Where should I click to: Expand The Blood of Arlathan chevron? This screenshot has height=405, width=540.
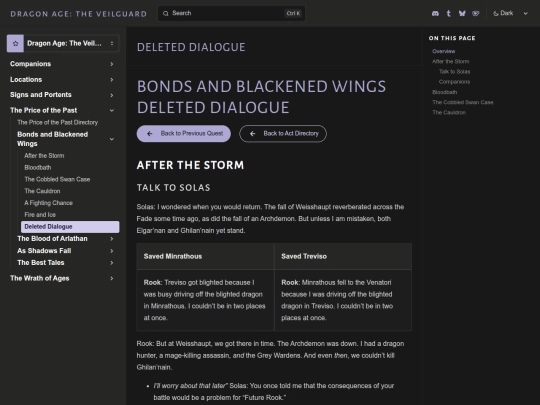coord(112,239)
